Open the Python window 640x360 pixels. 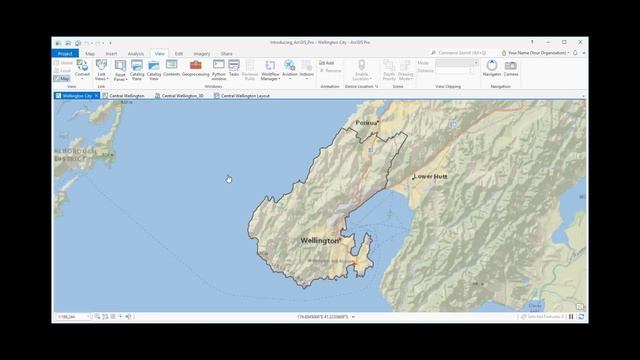click(x=219, y=70)
